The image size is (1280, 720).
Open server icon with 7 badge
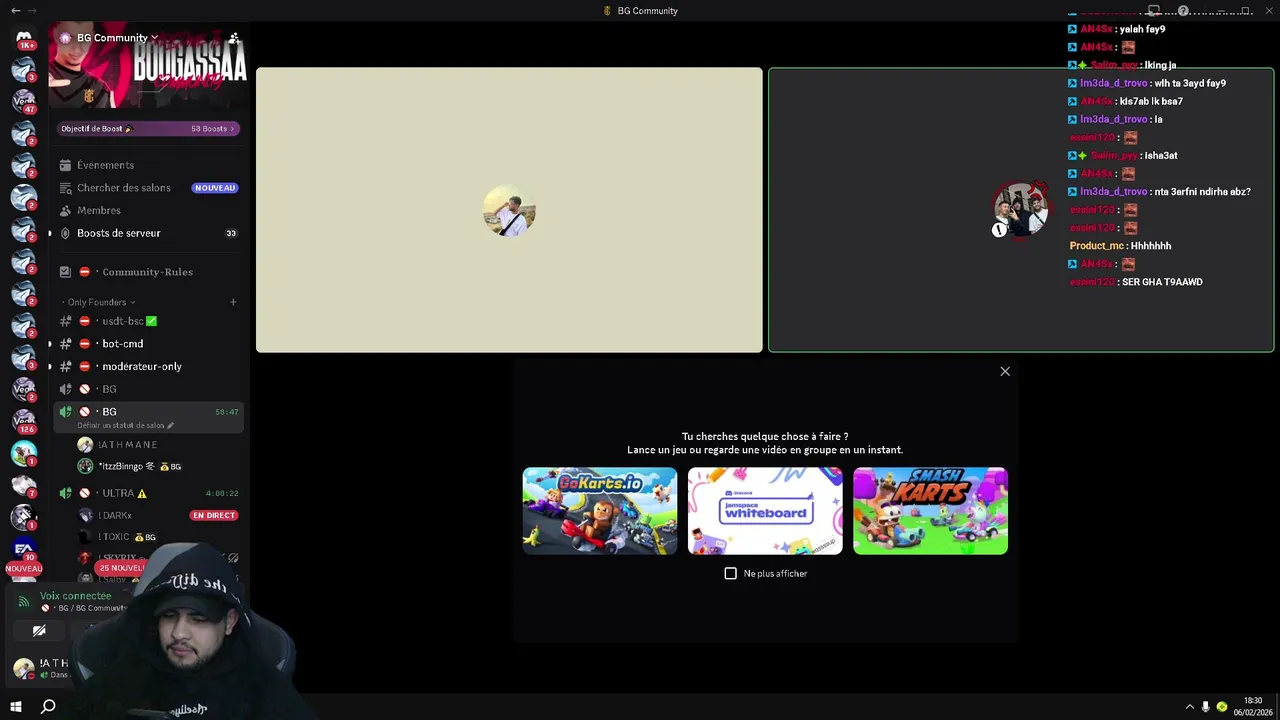tap(24, 485)
